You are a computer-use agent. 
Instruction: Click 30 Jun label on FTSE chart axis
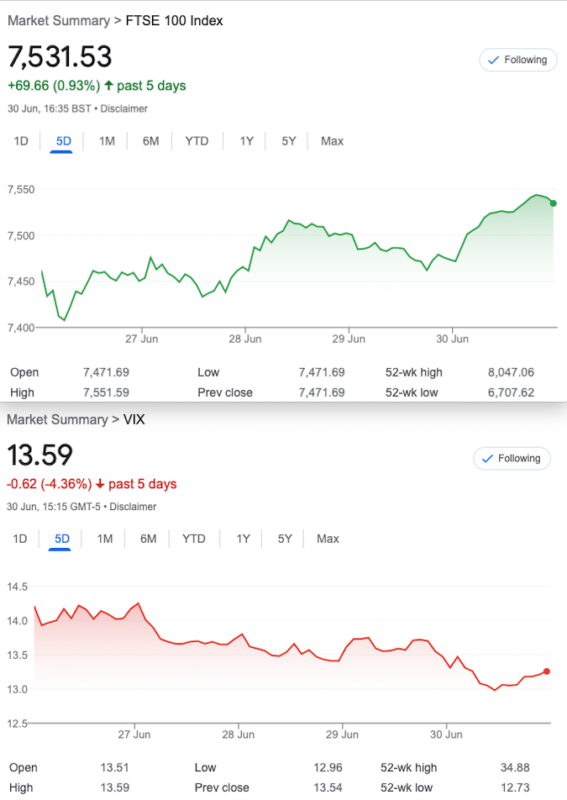(452, 339)
